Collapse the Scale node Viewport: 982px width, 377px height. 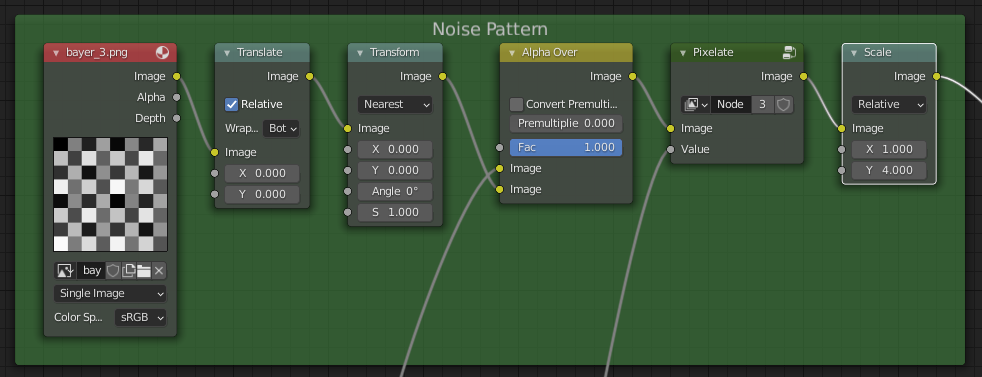[x=854, y=53]
